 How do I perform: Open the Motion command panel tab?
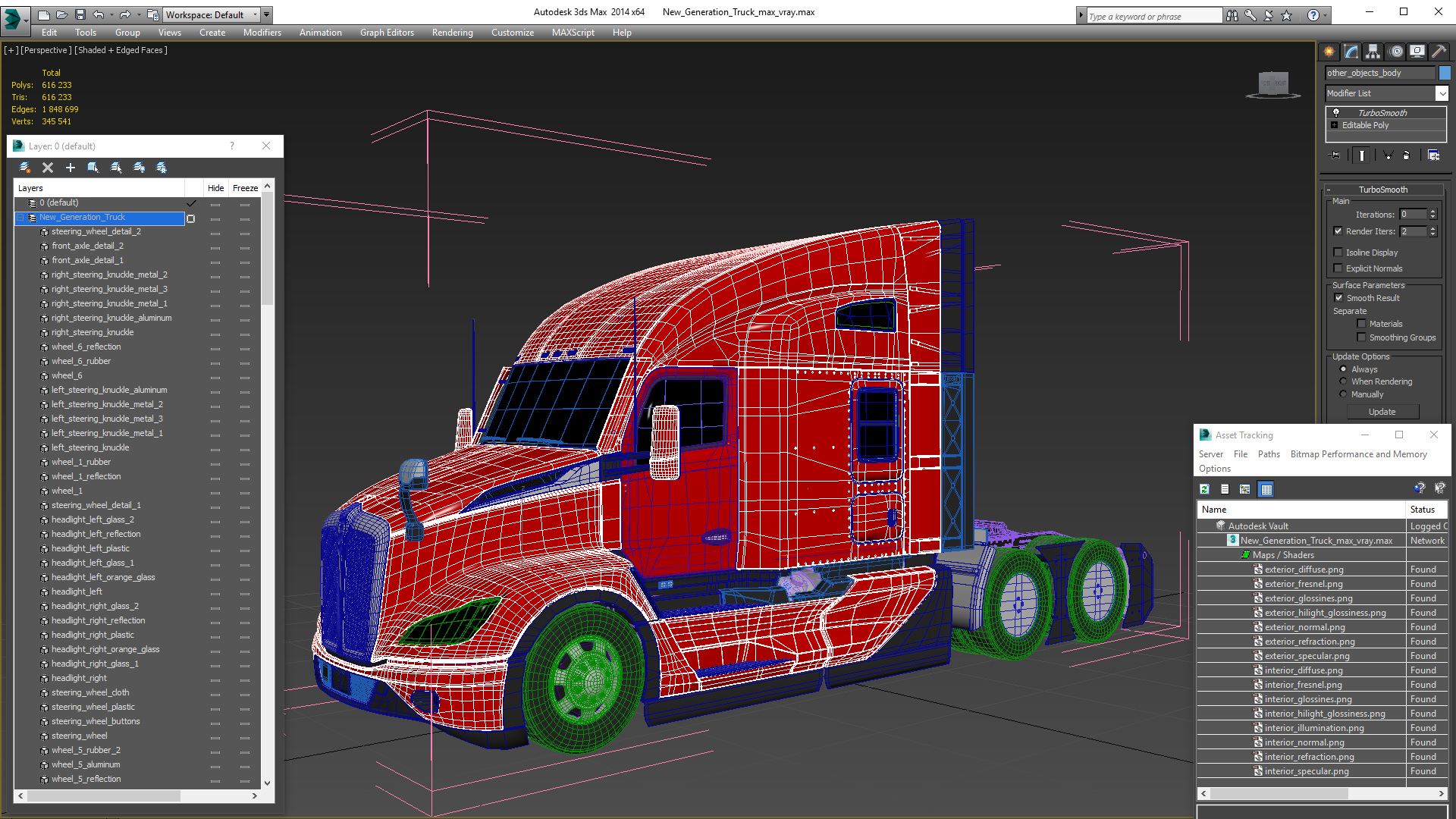(x=1396, y=52)
